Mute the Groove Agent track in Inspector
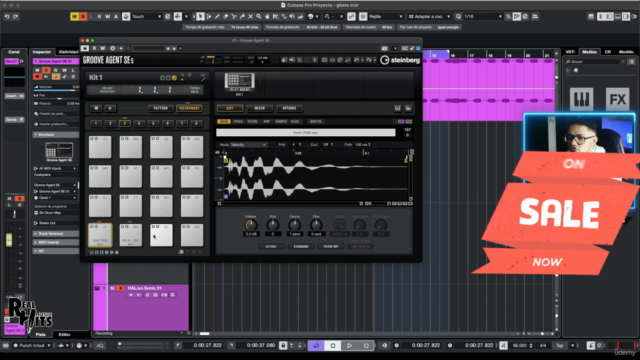 [37, 70]
